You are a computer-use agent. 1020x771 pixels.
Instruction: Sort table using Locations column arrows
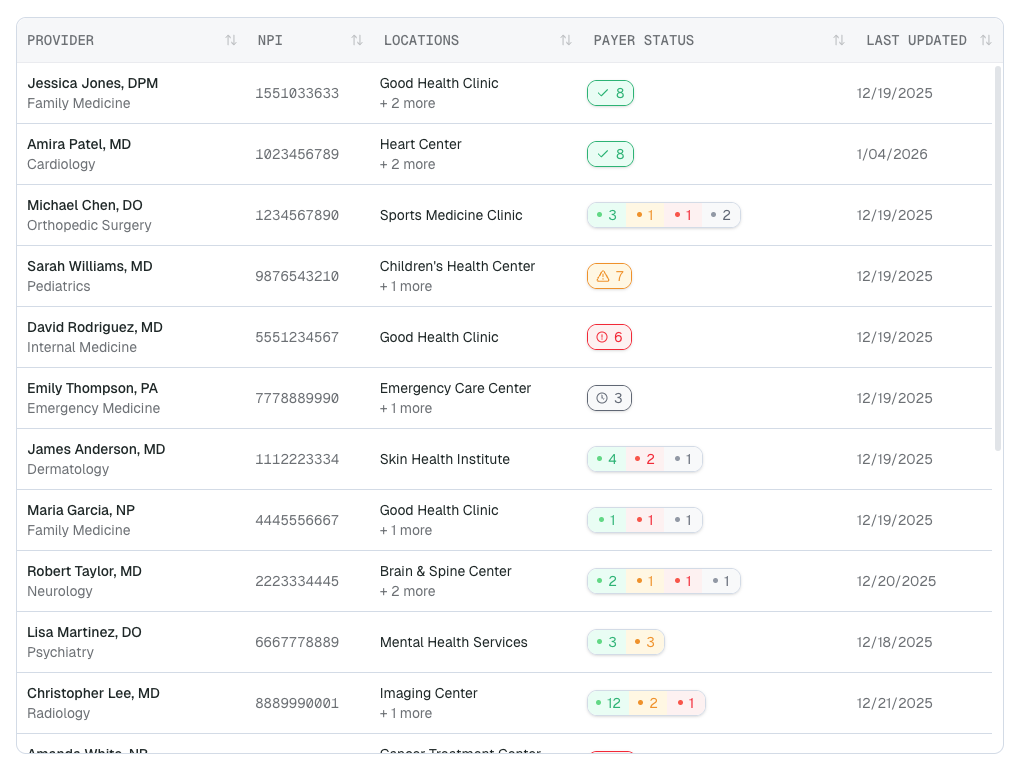pyautogui.click(x=566, y=40)
